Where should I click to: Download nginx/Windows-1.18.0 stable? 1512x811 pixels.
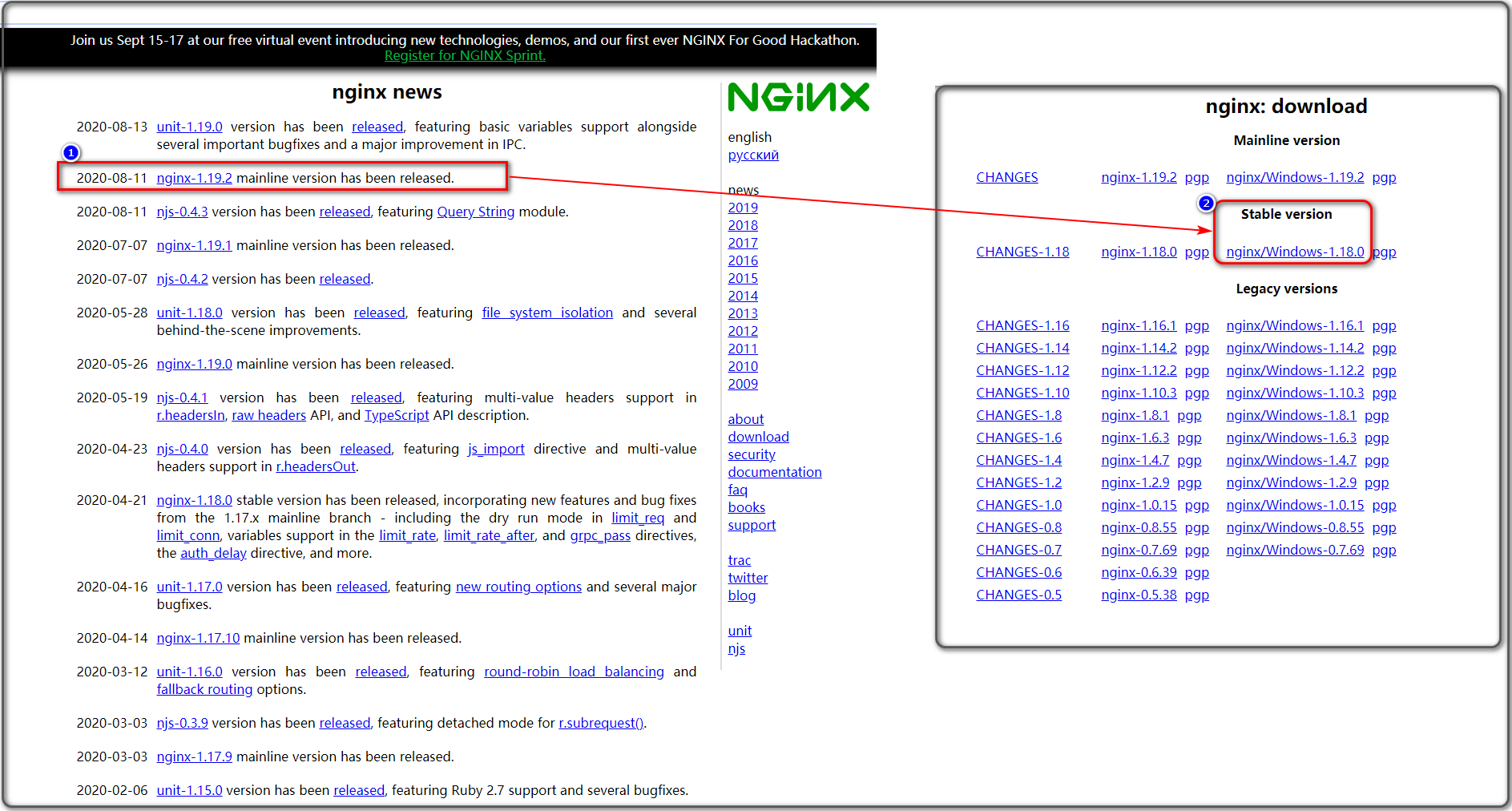click(x=1295, y=252)
